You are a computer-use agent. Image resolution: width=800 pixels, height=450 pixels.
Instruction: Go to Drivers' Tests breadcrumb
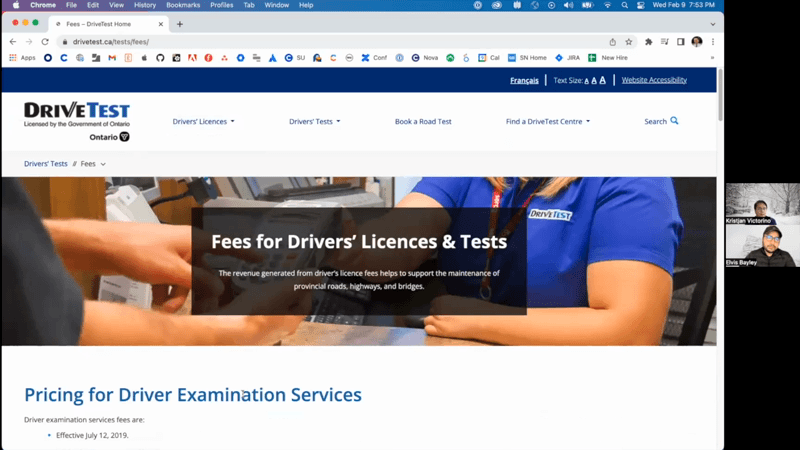tap(45, 164)
